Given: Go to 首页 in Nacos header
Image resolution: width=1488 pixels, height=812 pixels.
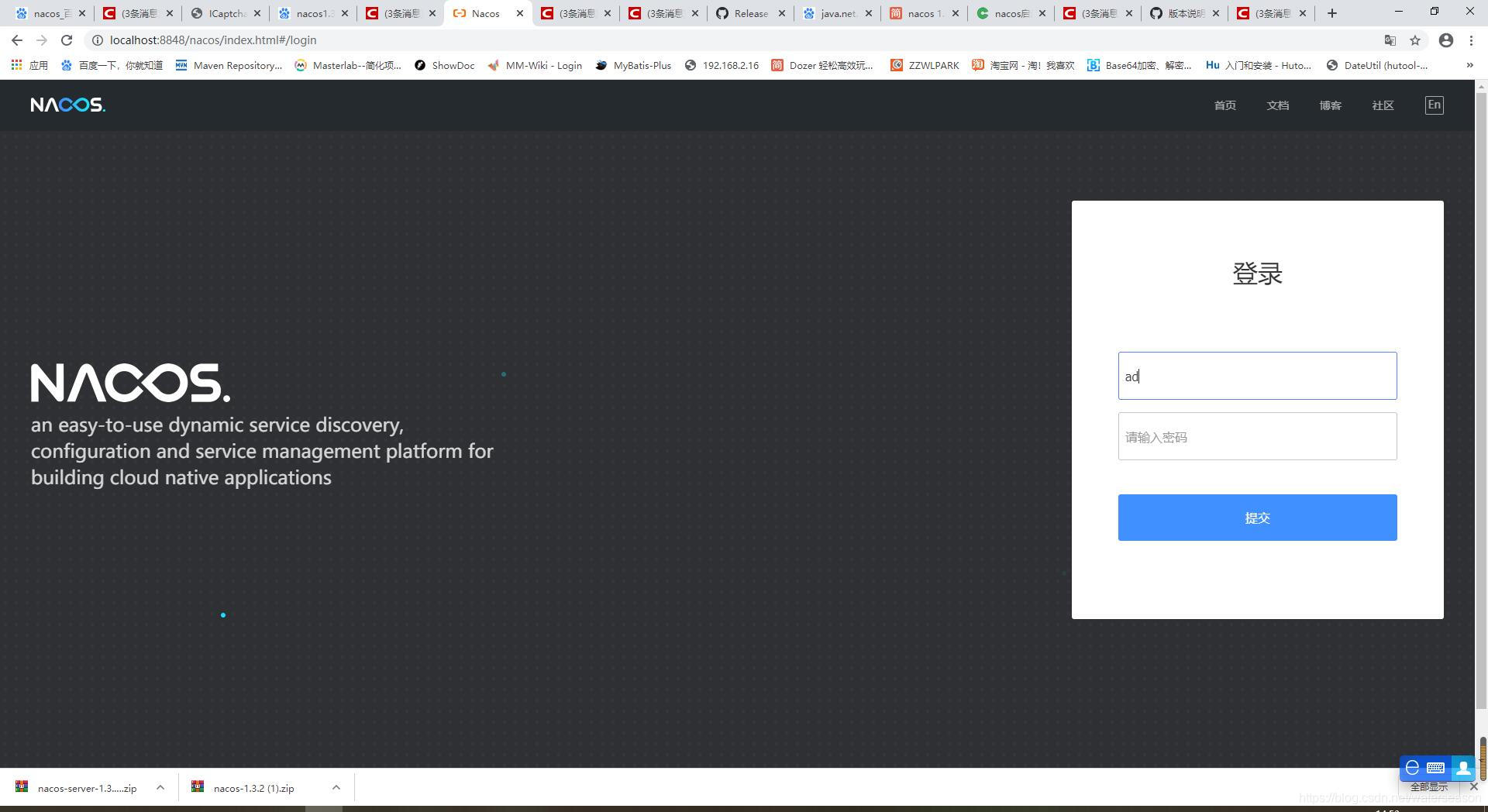Looking at the screenshot, I should coord(1225,105).
